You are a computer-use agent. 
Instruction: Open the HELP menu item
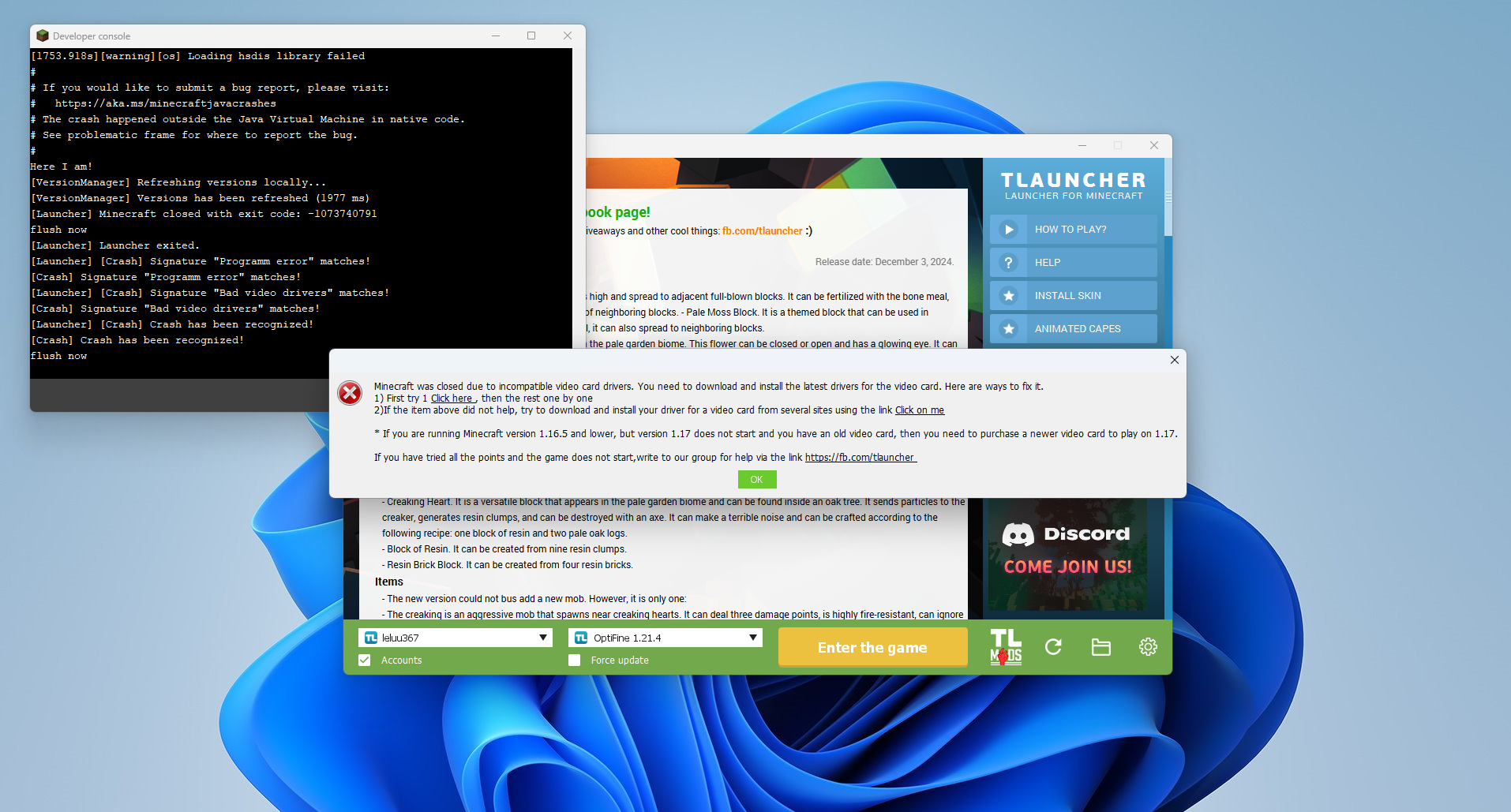(x=1074, y=263)
